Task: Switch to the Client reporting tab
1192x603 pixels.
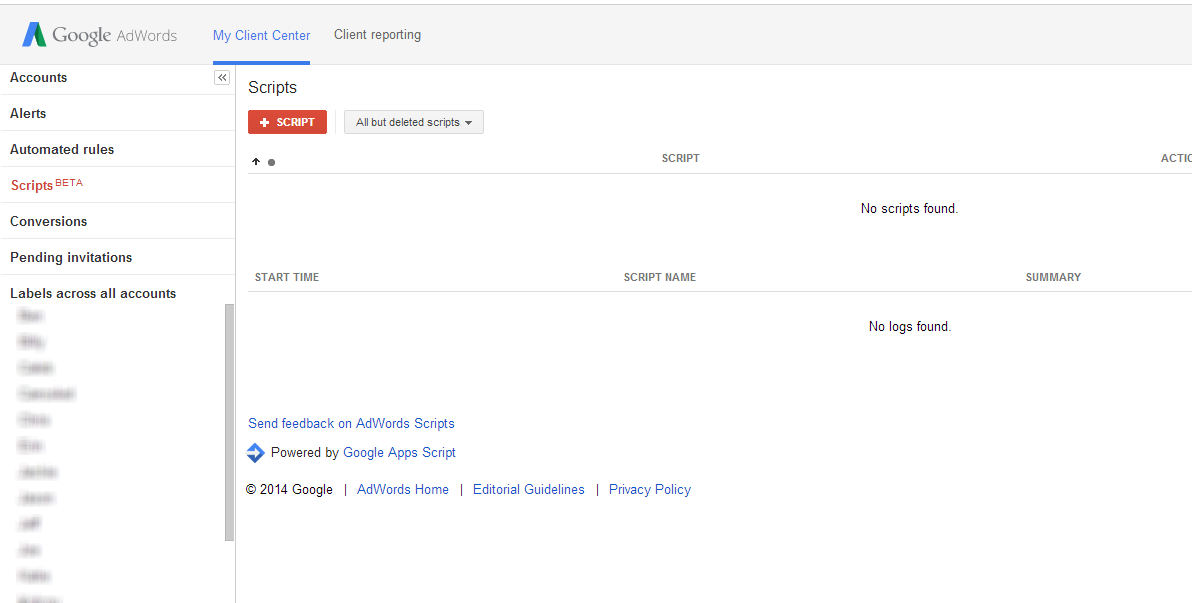Action: coord(377,35)
